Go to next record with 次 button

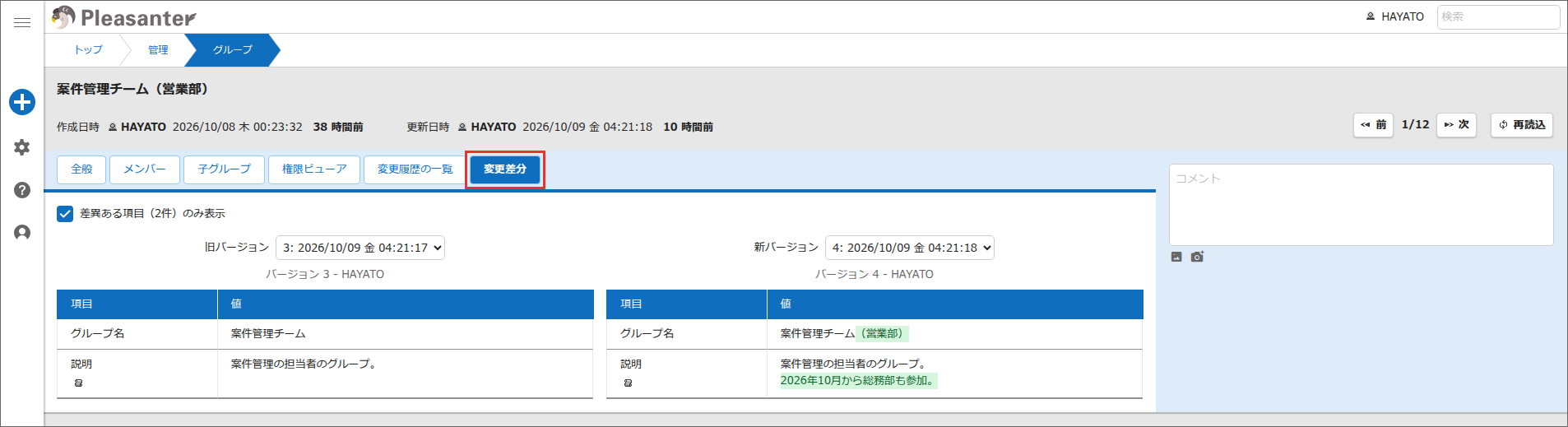(1457, 125)
